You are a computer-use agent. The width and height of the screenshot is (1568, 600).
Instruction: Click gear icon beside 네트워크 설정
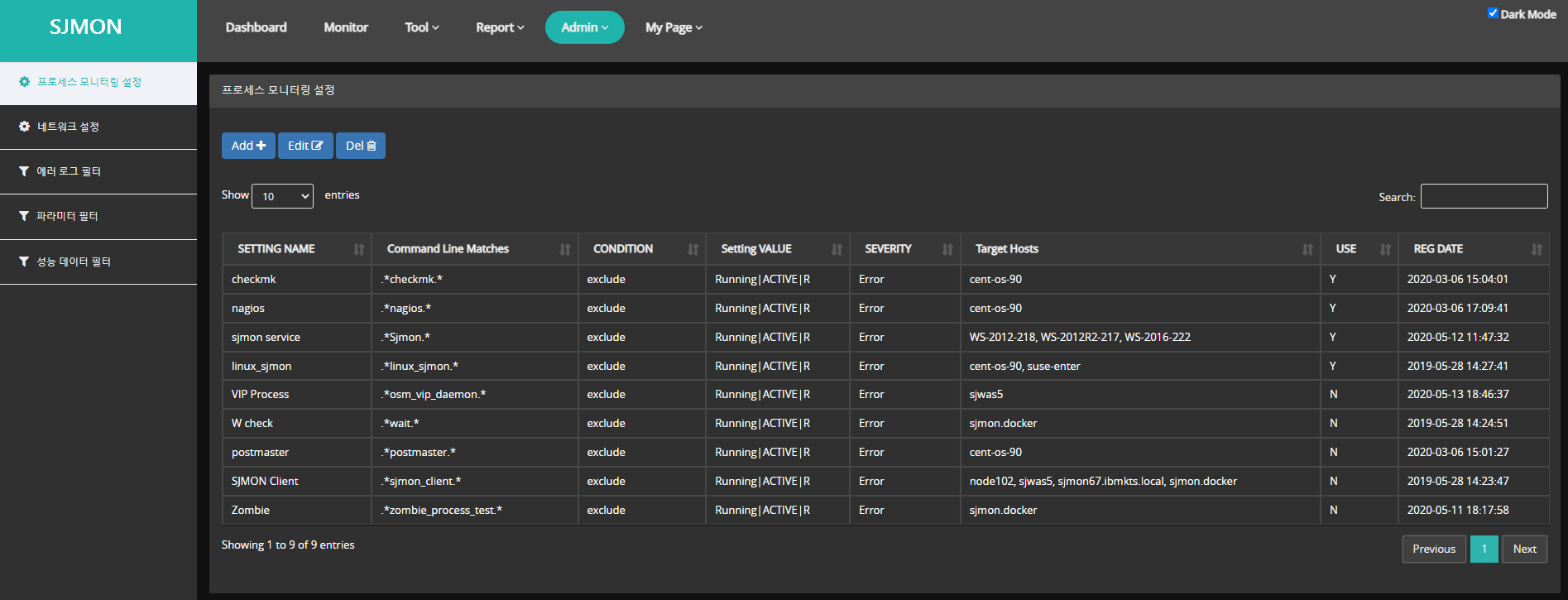pyautogui.click(x=24, y=127)
